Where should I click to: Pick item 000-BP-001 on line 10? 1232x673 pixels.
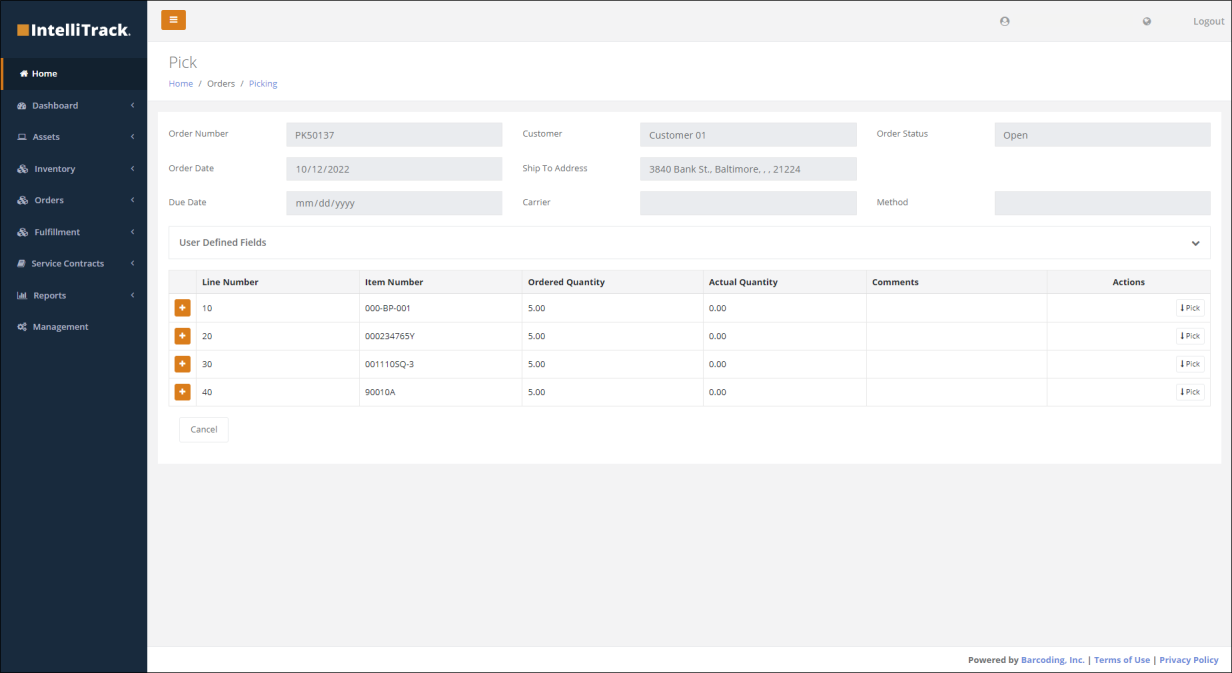(x=1190, y=308)
